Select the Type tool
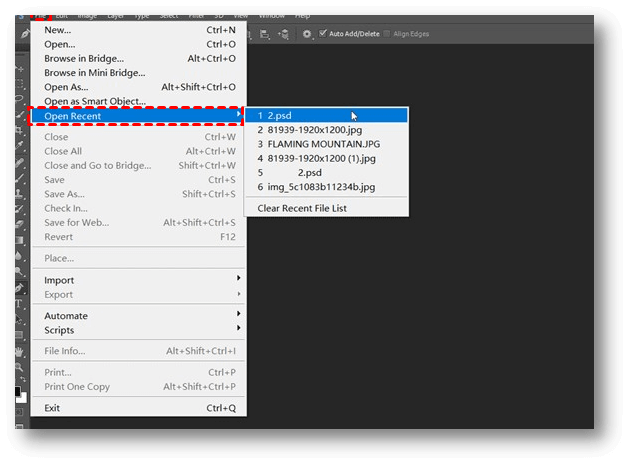Viewport: 632px width, 466px height. click(20, 304)
